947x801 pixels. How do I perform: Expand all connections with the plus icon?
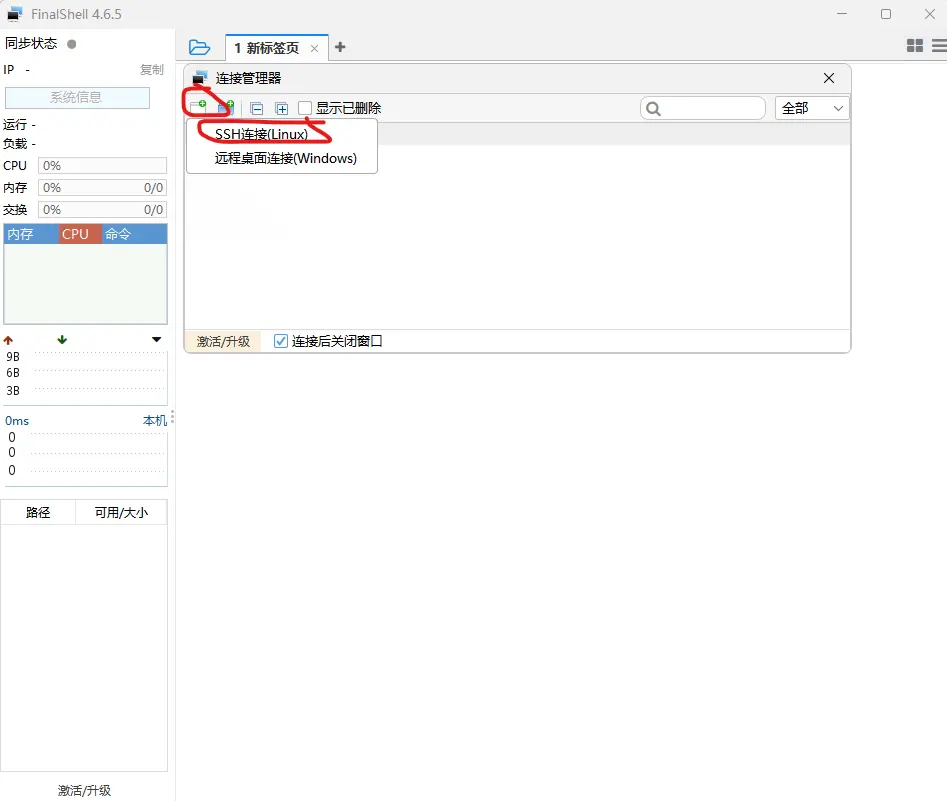[282, 108]
